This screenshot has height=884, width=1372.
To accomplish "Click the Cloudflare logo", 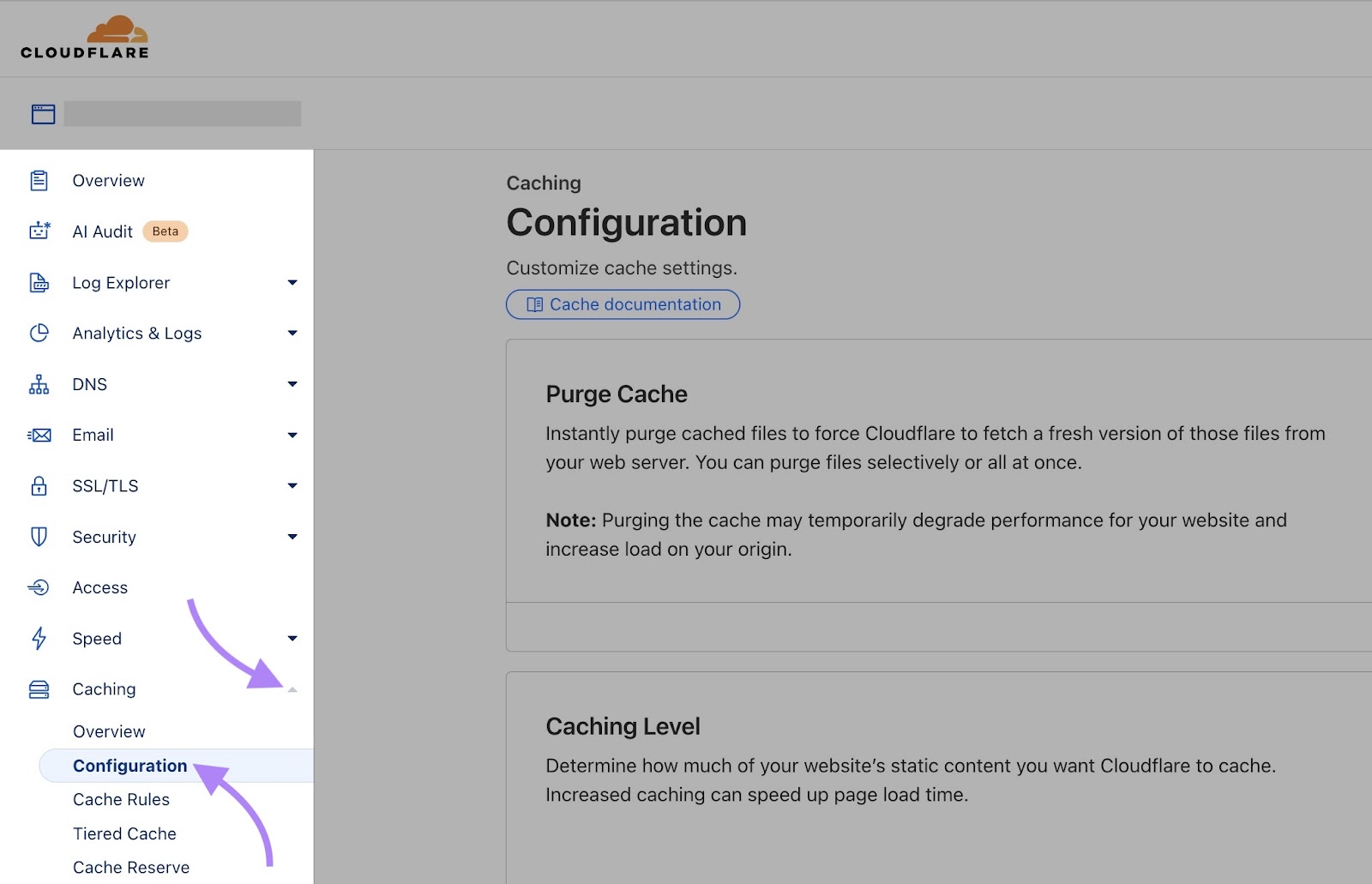I will click(83, 37).
